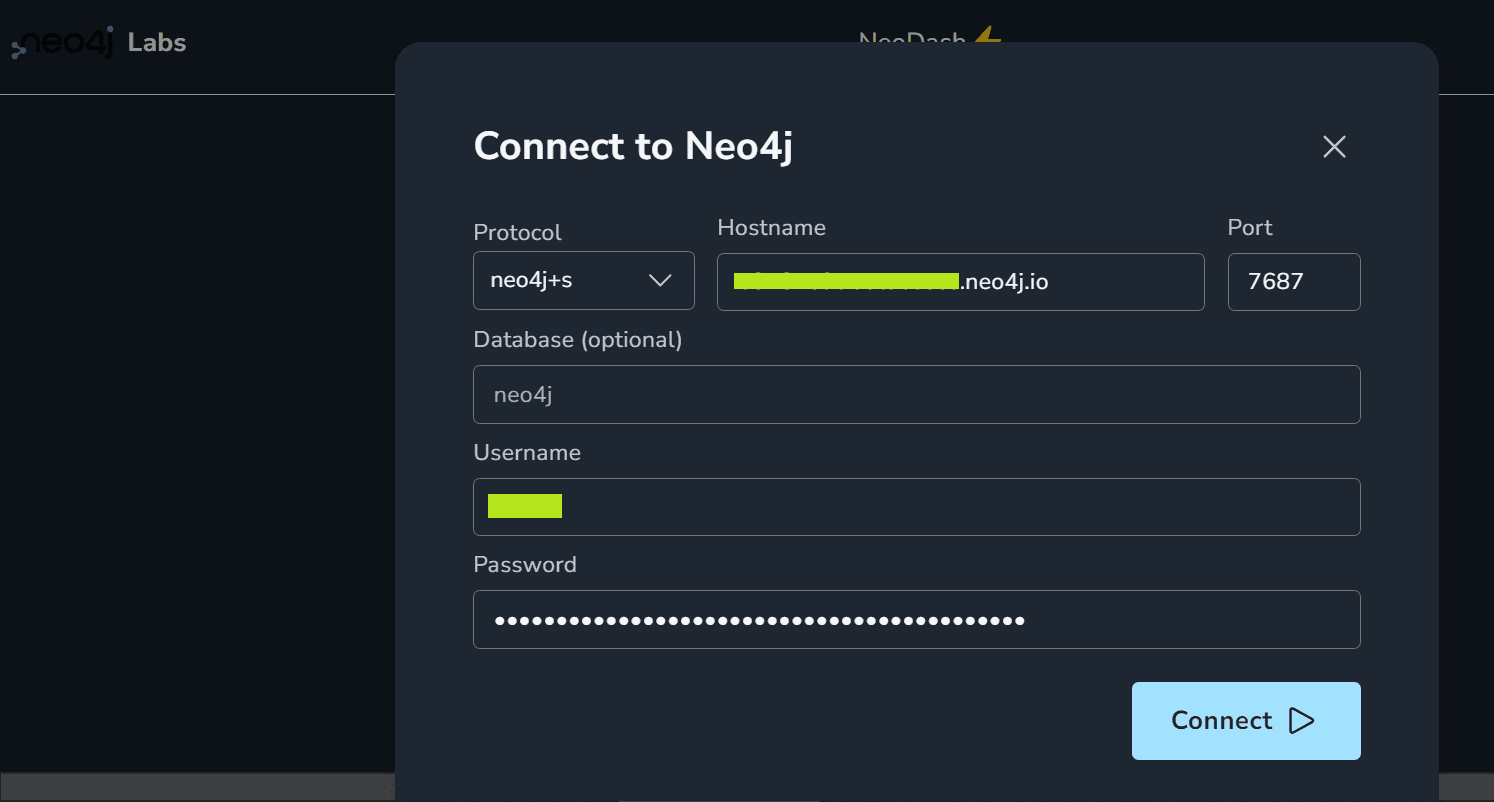Click the NeoDash lightning bolt icon
The width and height of the screenshot is (1494, 802).
point(987,38)
